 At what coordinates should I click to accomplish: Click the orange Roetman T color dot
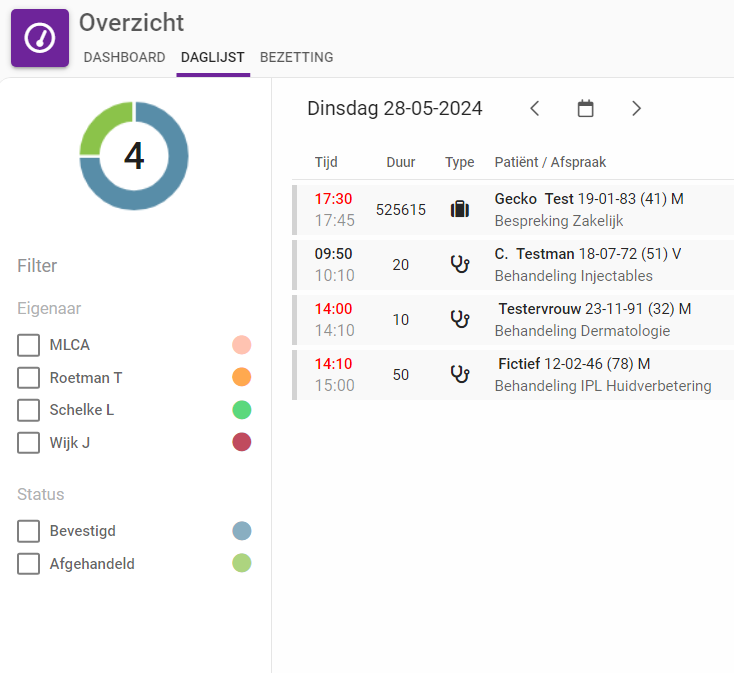pos(241,378)
